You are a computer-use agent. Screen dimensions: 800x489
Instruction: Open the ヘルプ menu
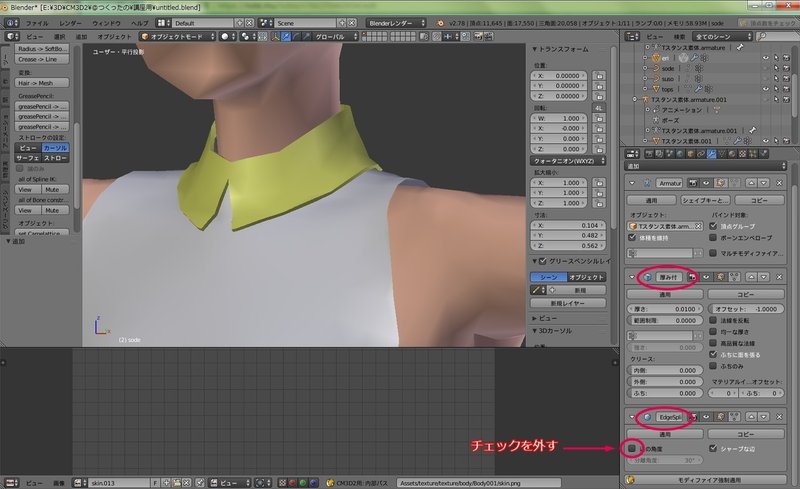(139, 23)
